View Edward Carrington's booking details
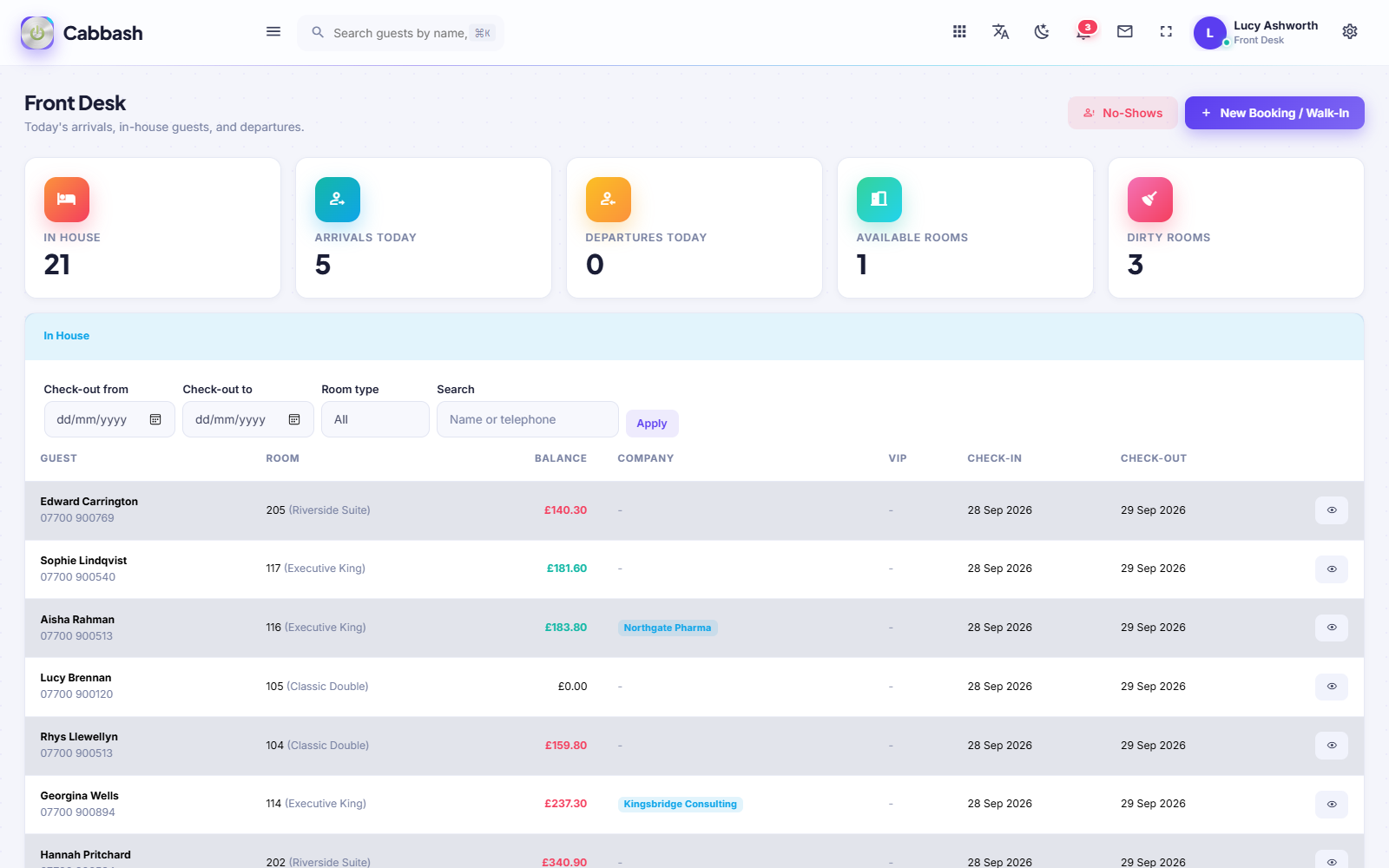This screenshot has width=1389, height=868. pos(1332,510)
